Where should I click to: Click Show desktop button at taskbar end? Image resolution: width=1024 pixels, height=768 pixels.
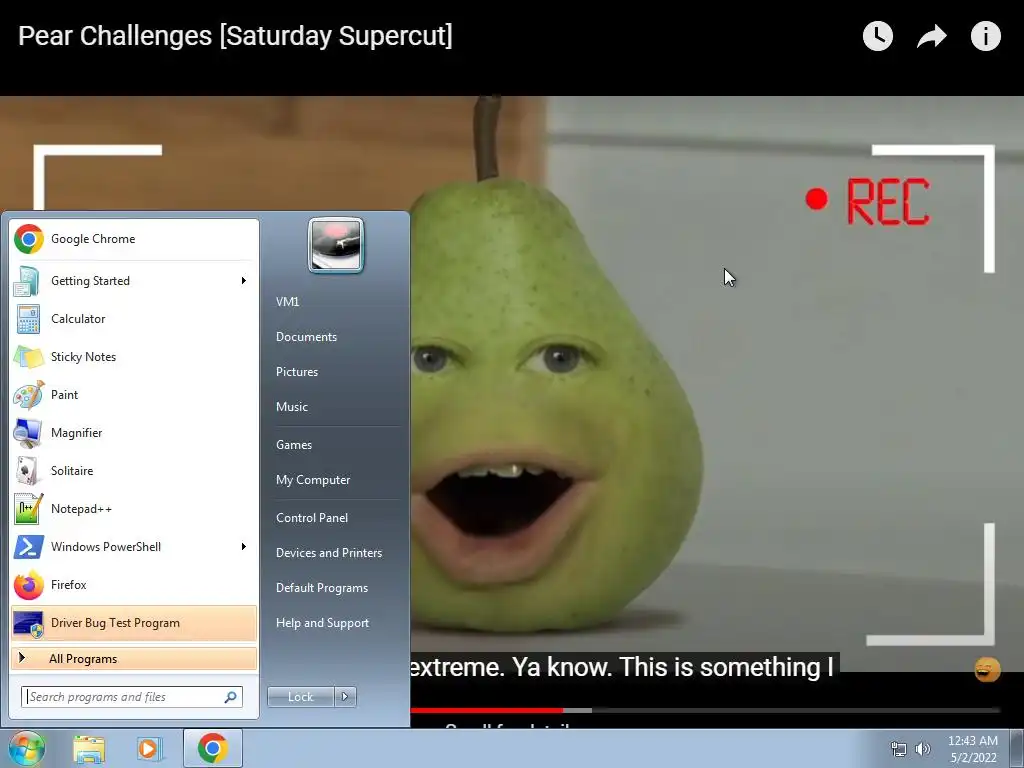coord(1017,748)
